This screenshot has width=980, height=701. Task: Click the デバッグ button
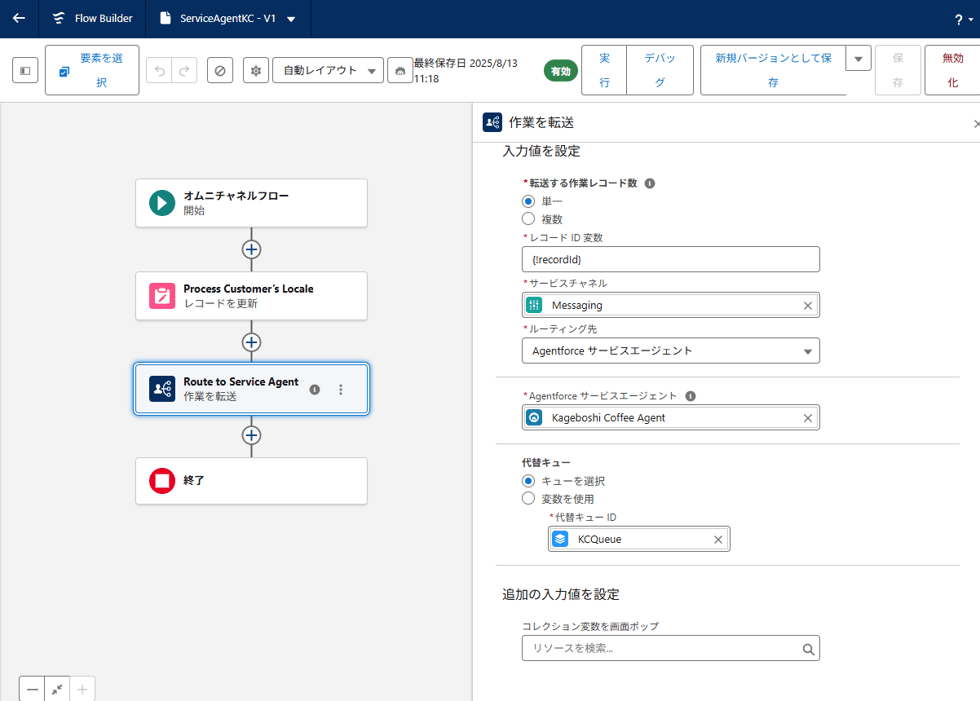(x=659, y=70)
